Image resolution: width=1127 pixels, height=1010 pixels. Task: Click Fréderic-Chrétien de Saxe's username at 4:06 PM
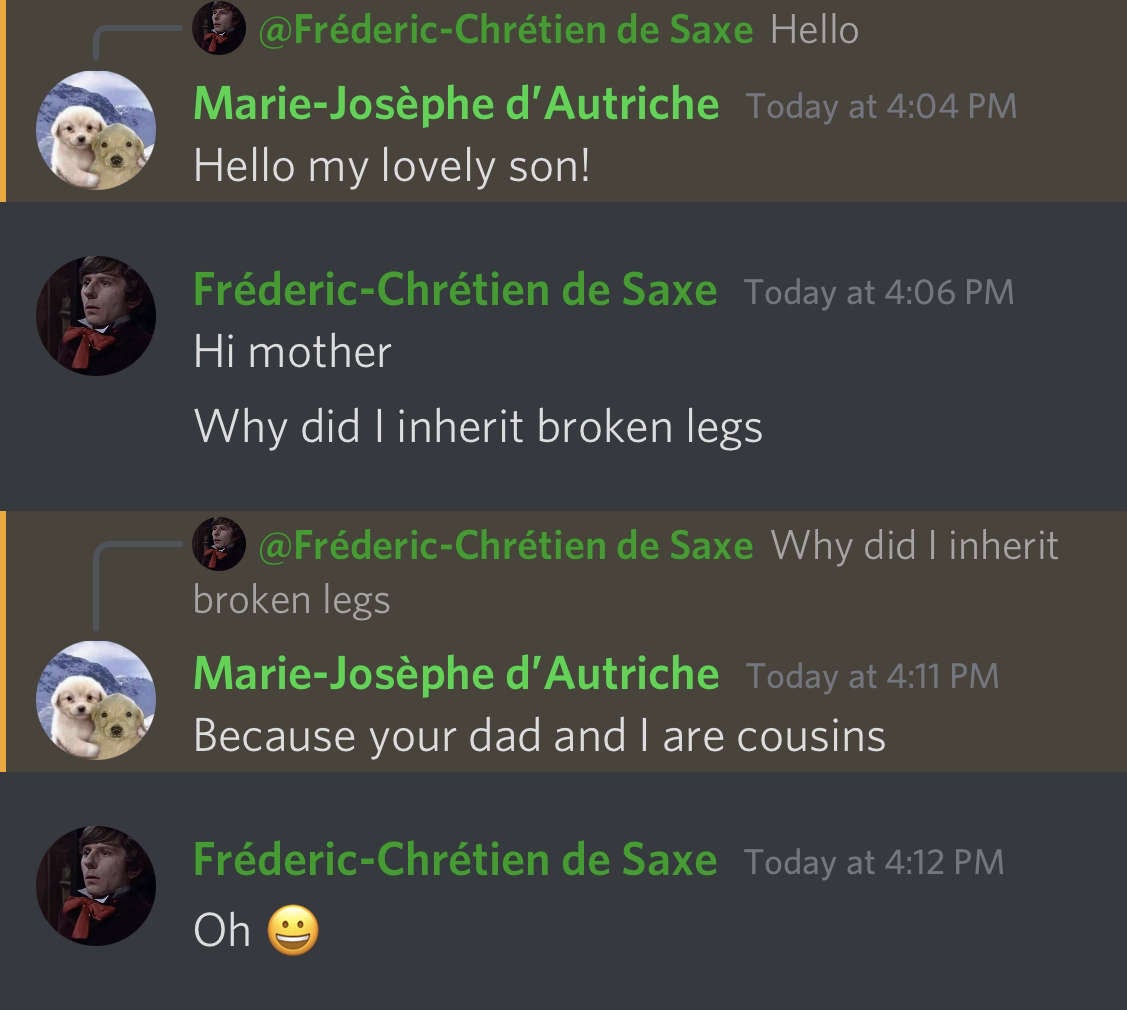tap(455, 290)
